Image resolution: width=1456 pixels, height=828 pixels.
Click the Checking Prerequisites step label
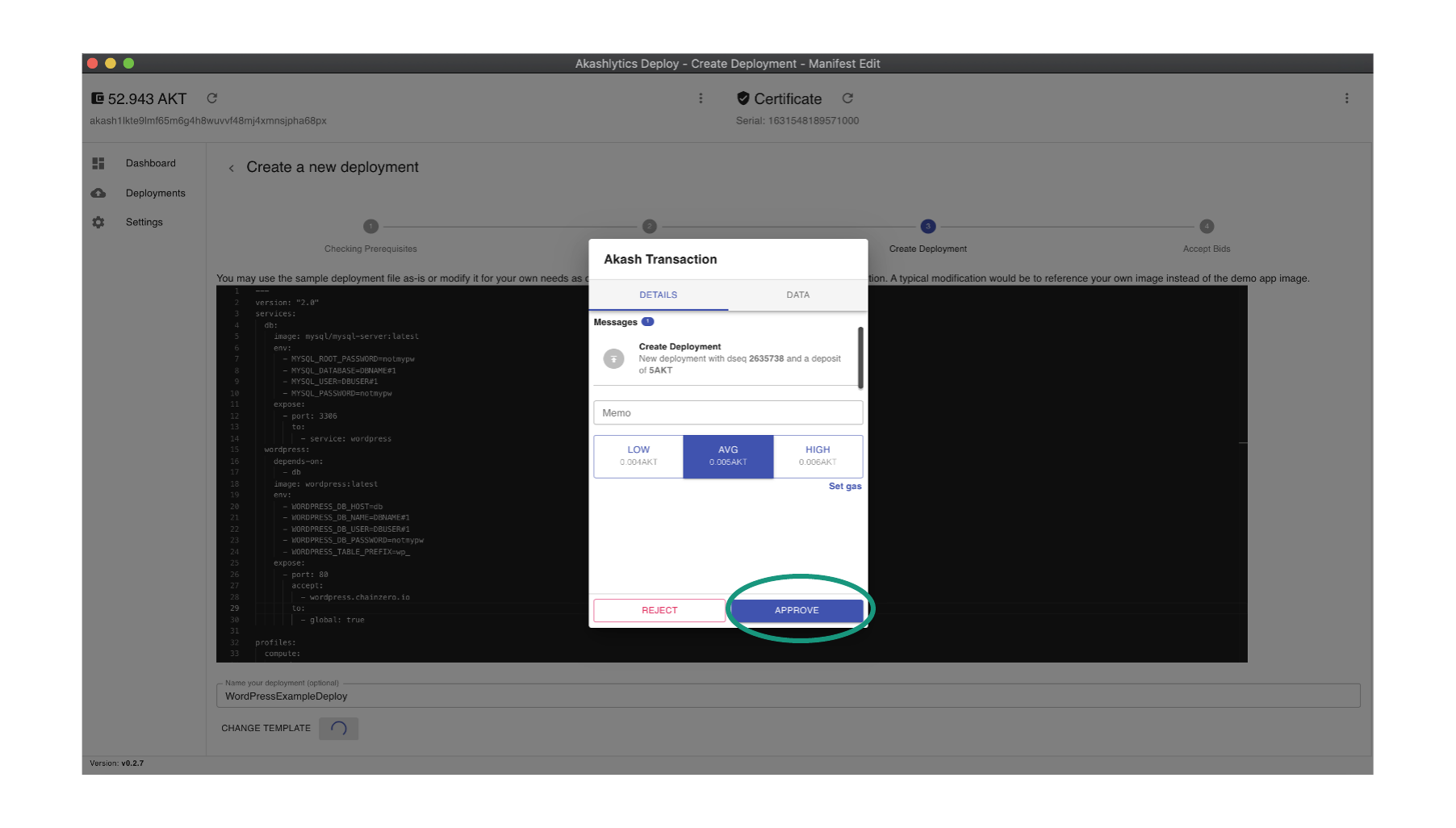pos(370,249)
